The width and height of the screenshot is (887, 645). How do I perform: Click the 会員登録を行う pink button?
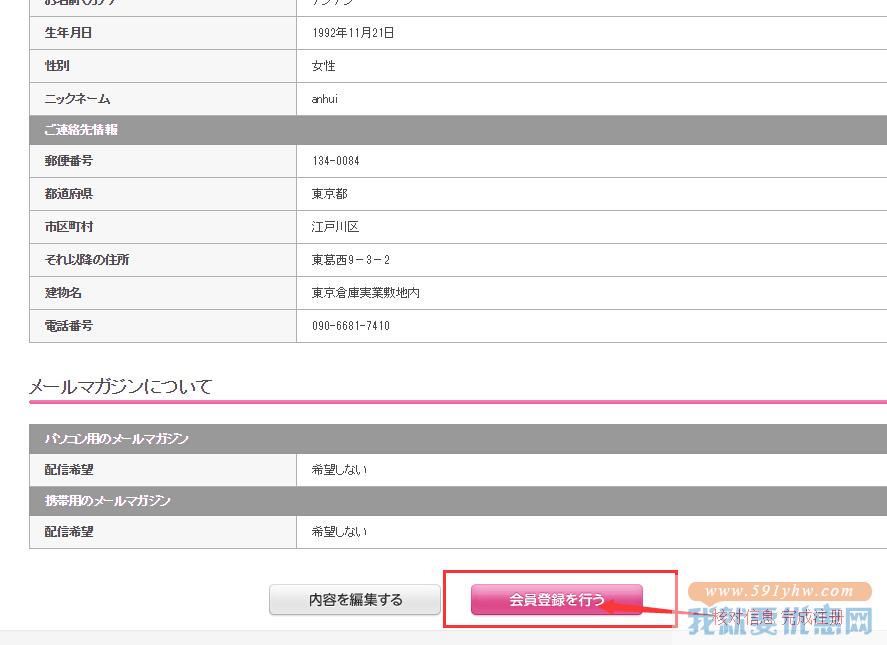tap(557, 600)
